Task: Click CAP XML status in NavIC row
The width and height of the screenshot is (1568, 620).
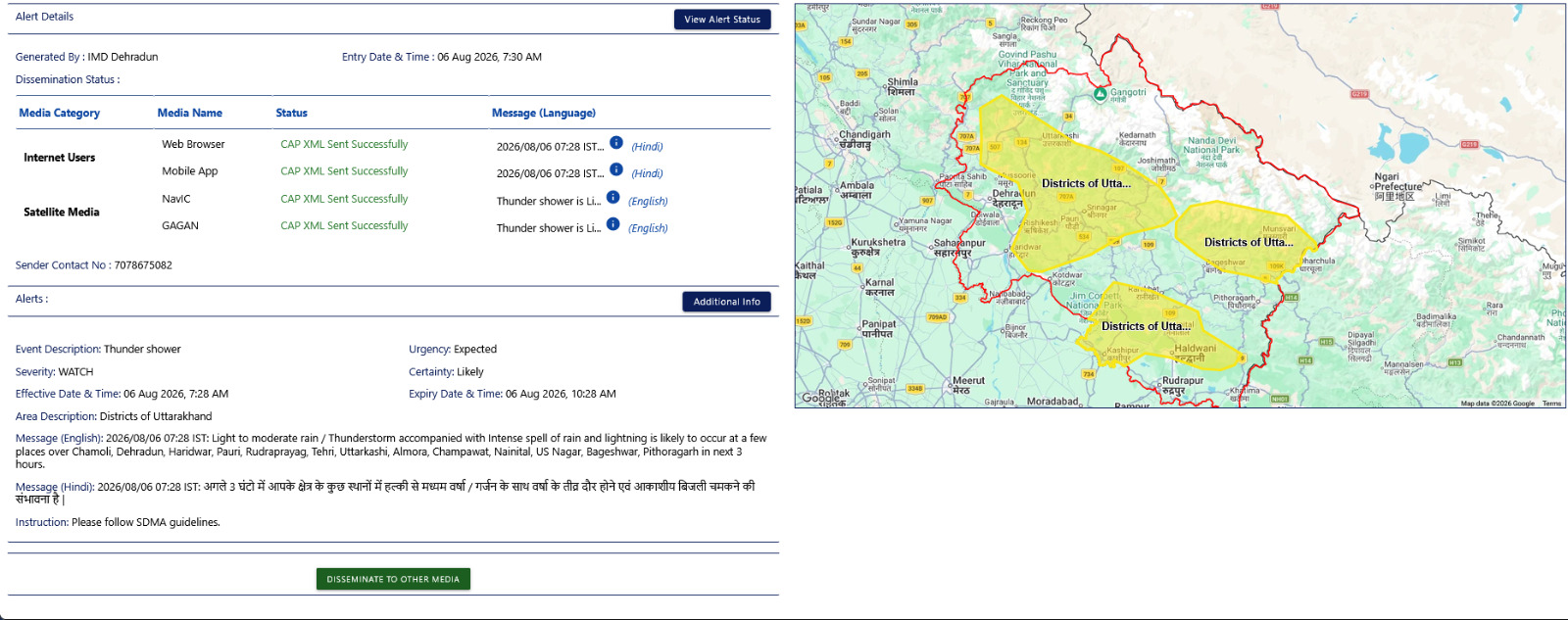Action: (x=344, y=199)
